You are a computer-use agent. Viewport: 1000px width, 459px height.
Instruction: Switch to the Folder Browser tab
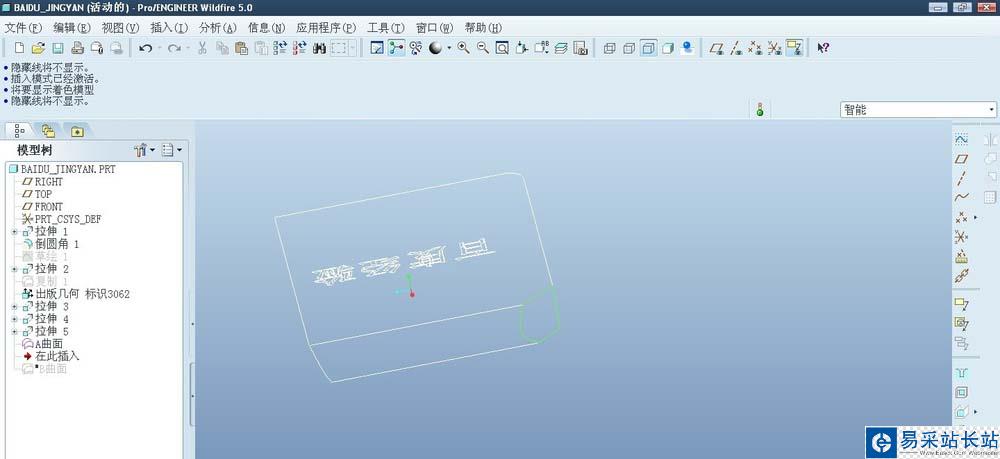tap(48, 131)
